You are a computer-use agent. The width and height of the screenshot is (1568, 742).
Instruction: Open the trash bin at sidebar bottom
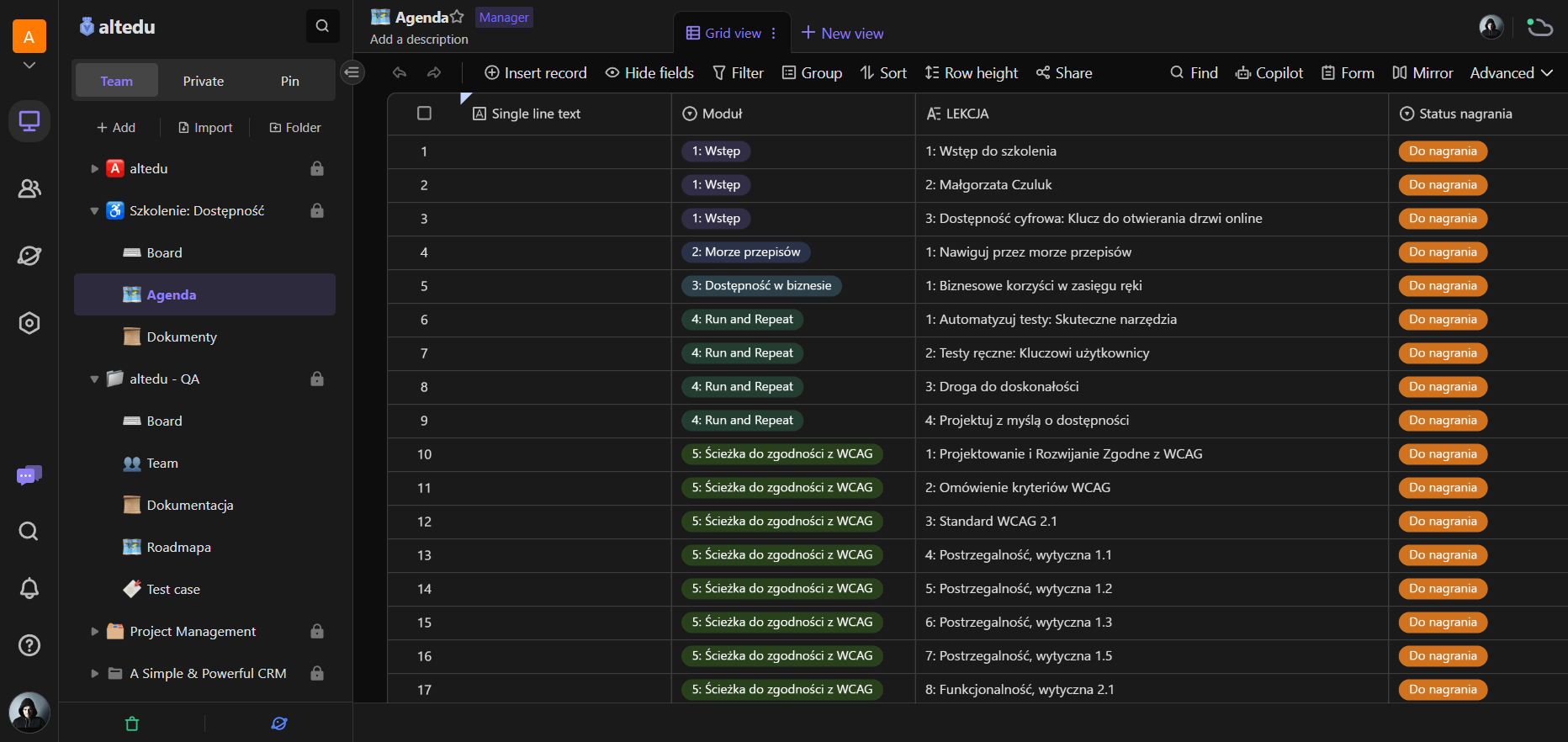[x=132, y=723]
